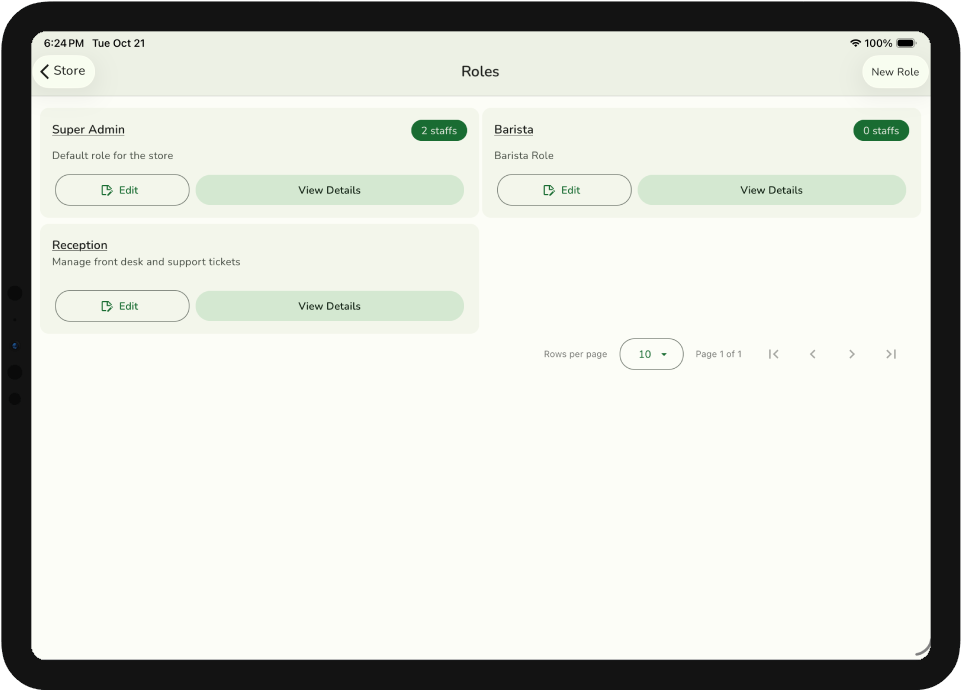This screenshot has height=690, width=962.
Task: Edit the Barista role
Action: [564, 190]
